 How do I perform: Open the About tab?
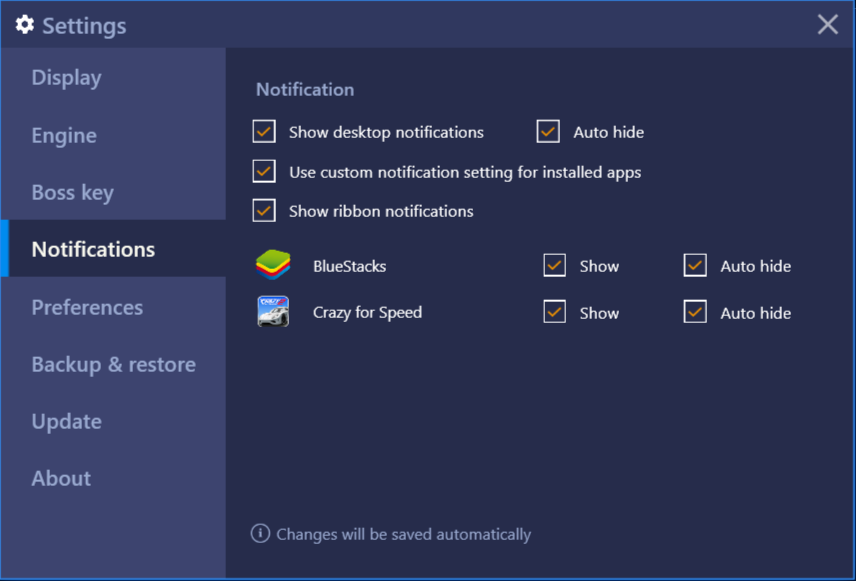[x=113, y=478]
